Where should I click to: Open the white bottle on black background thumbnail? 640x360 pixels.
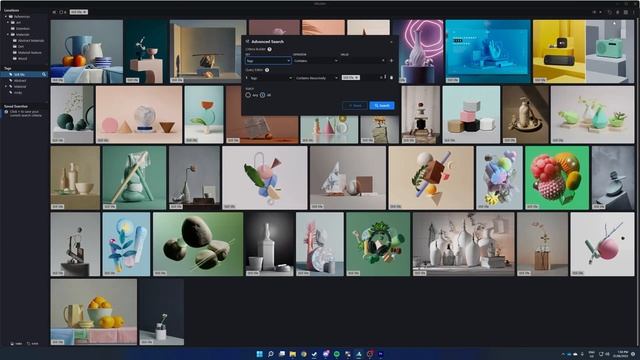click(269, 244)
